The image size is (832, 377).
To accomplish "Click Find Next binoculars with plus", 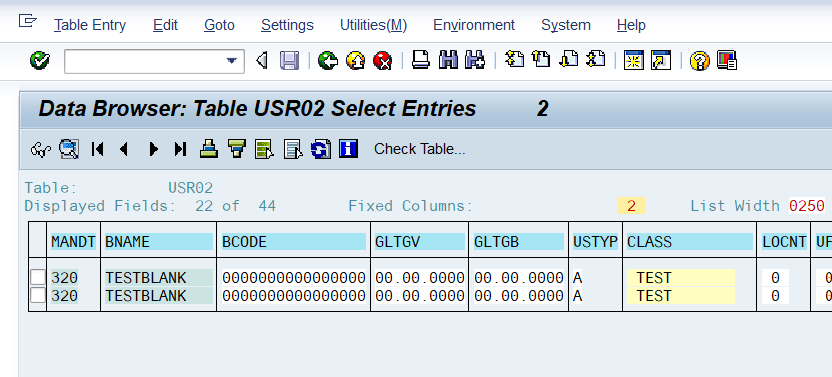I will (x=475, y=60).
